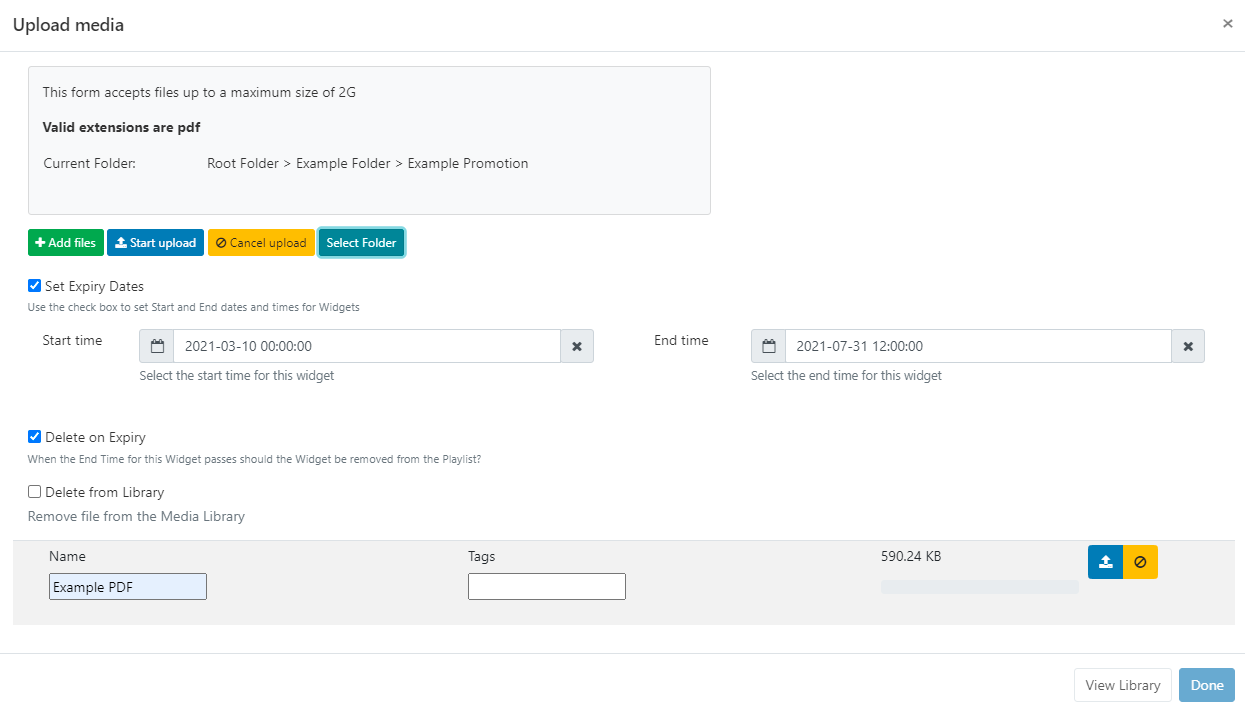
Task: Open the End time date field
Action: click(x=977, y=346)
